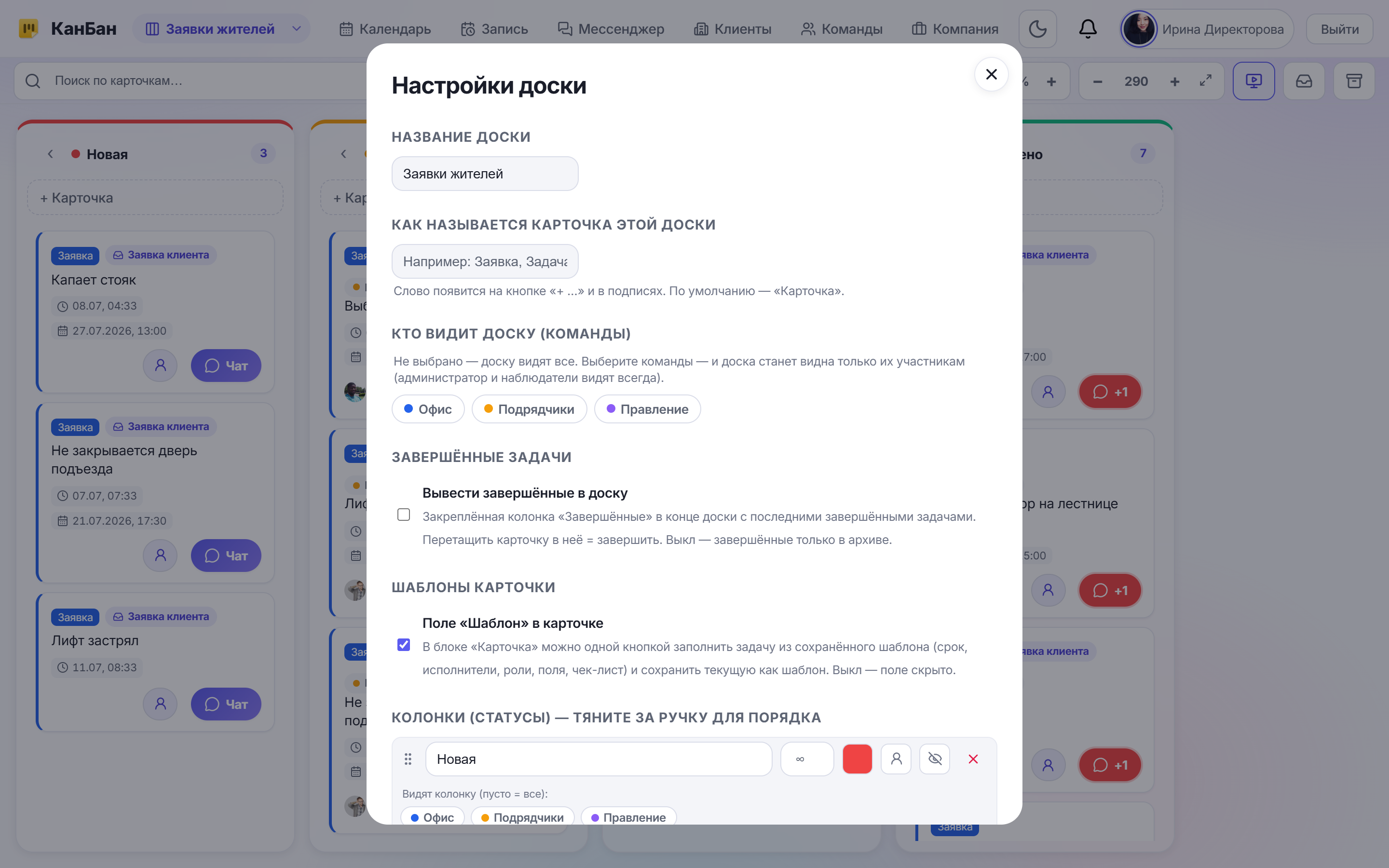Select the Офис team under board visibility
Screen dimensions: 1389x868
coord(428,409)
